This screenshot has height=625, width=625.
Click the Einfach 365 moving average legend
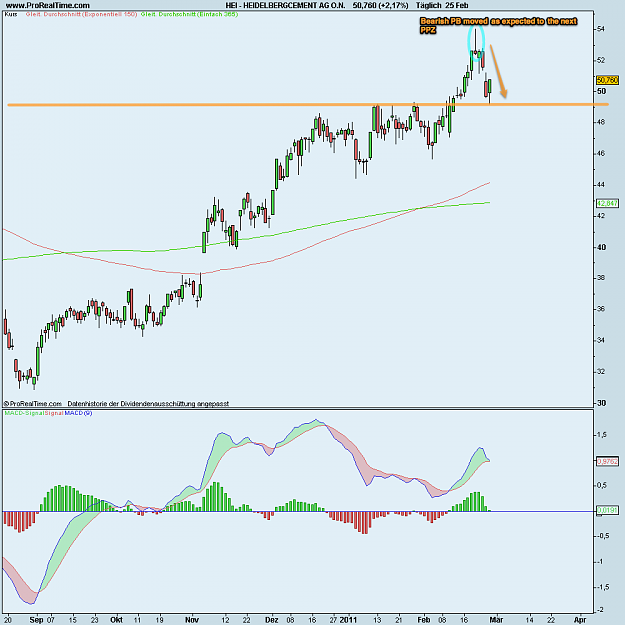189,14
